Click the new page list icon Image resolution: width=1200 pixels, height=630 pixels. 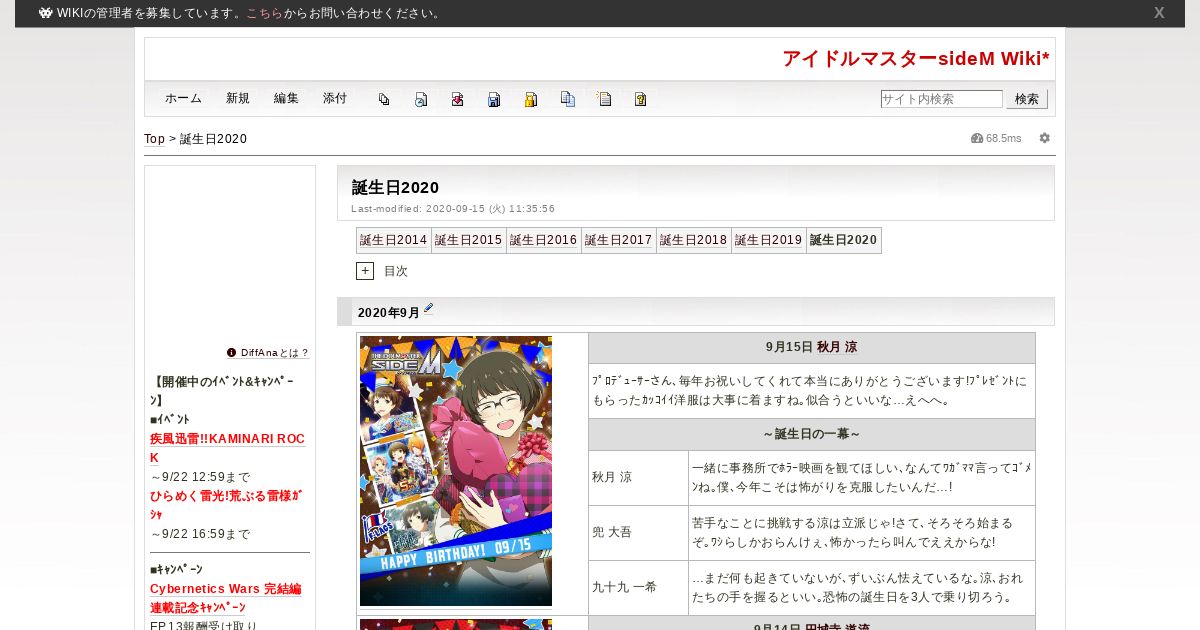pyautogui.click(x=604, y=99)
